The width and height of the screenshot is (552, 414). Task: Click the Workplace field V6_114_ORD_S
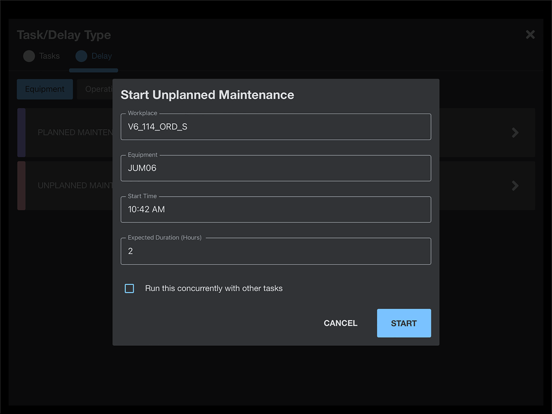276,127
